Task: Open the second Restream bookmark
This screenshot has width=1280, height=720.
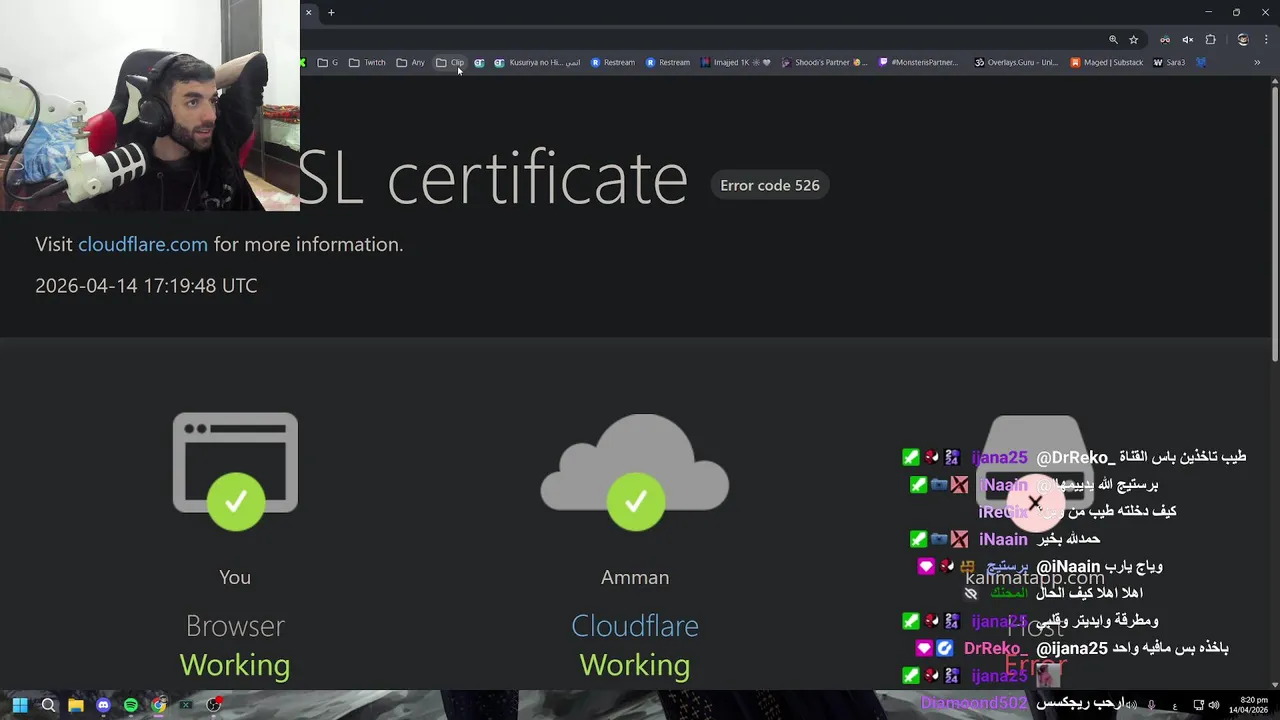Action: pyautogui.click(x=668, y=62)
